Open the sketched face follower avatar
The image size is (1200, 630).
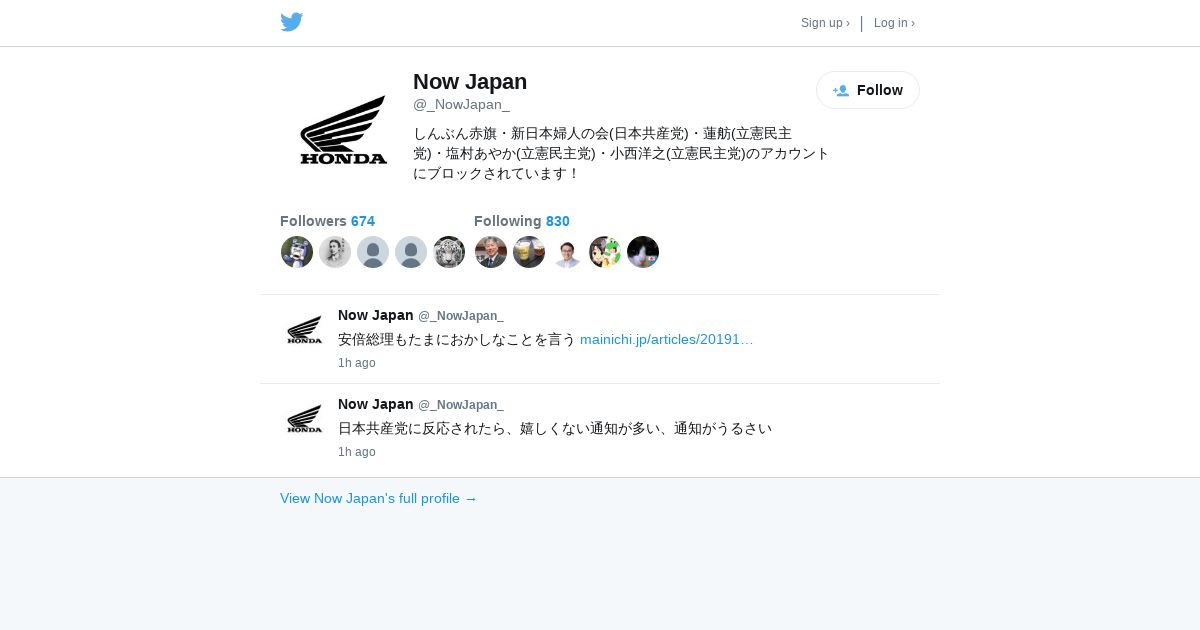(x=335, y=252)
